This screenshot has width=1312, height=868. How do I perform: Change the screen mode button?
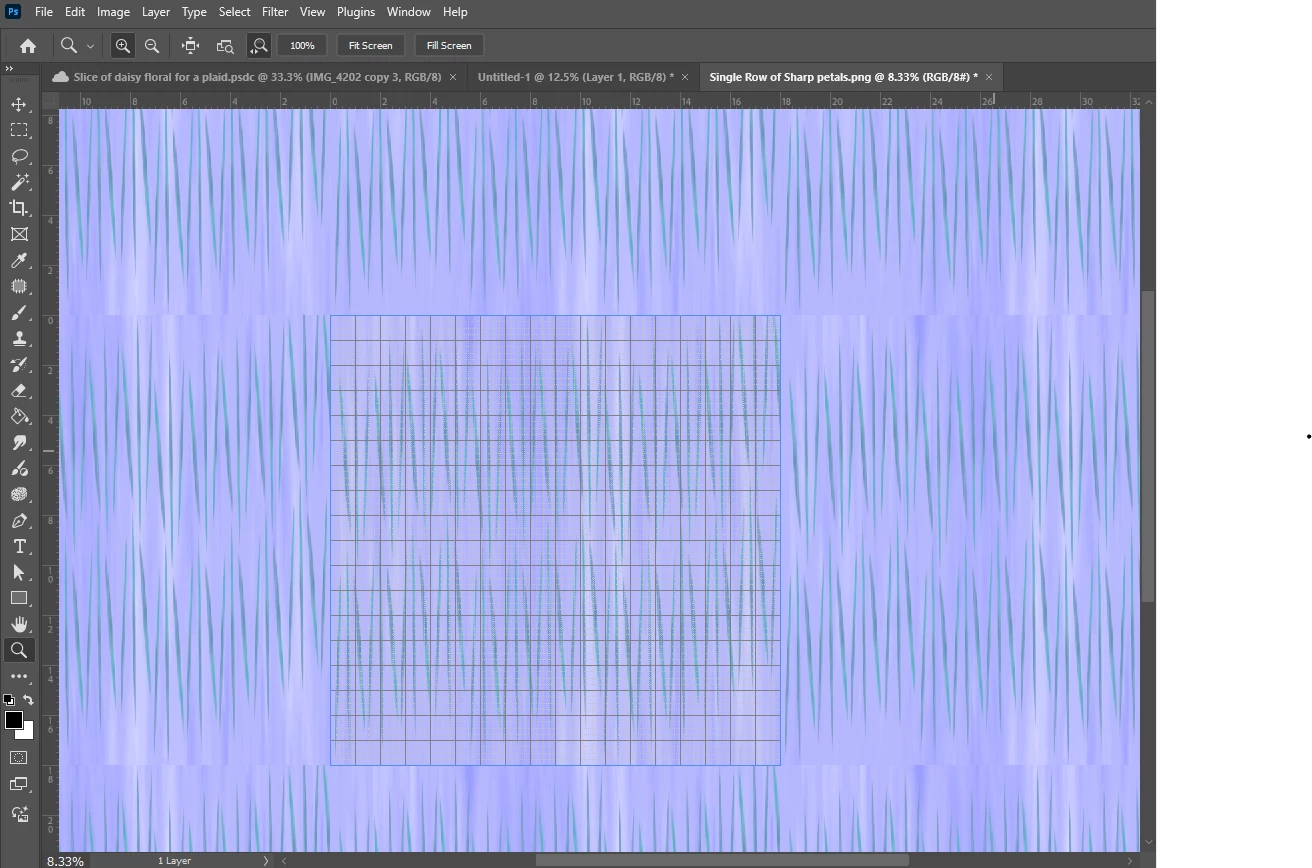click(x=19, y=784)
